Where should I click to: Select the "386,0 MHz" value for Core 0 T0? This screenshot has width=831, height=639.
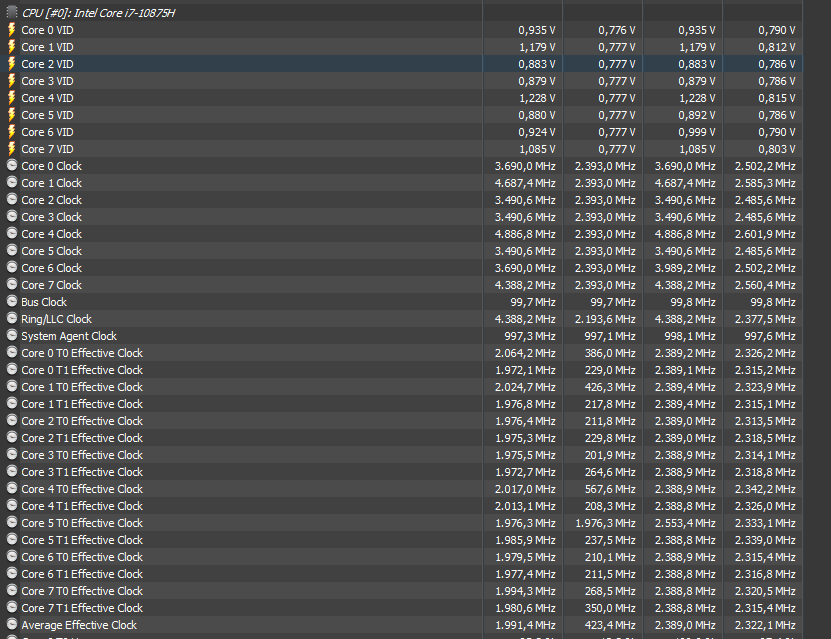point(609,353)
